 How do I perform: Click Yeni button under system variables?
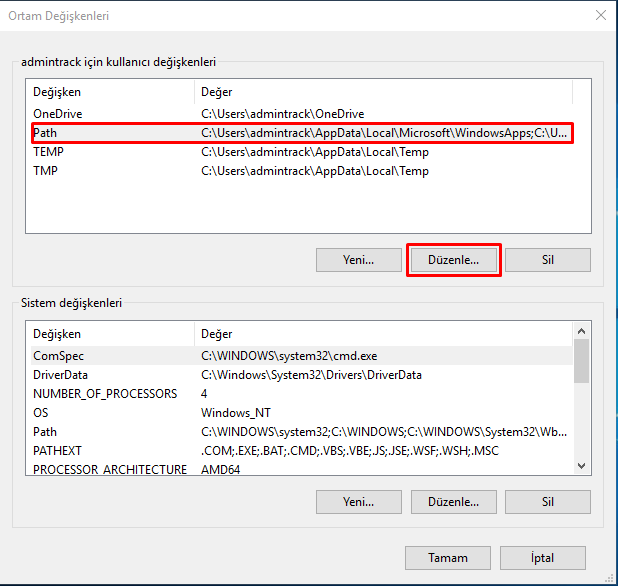tap(358, 501)
